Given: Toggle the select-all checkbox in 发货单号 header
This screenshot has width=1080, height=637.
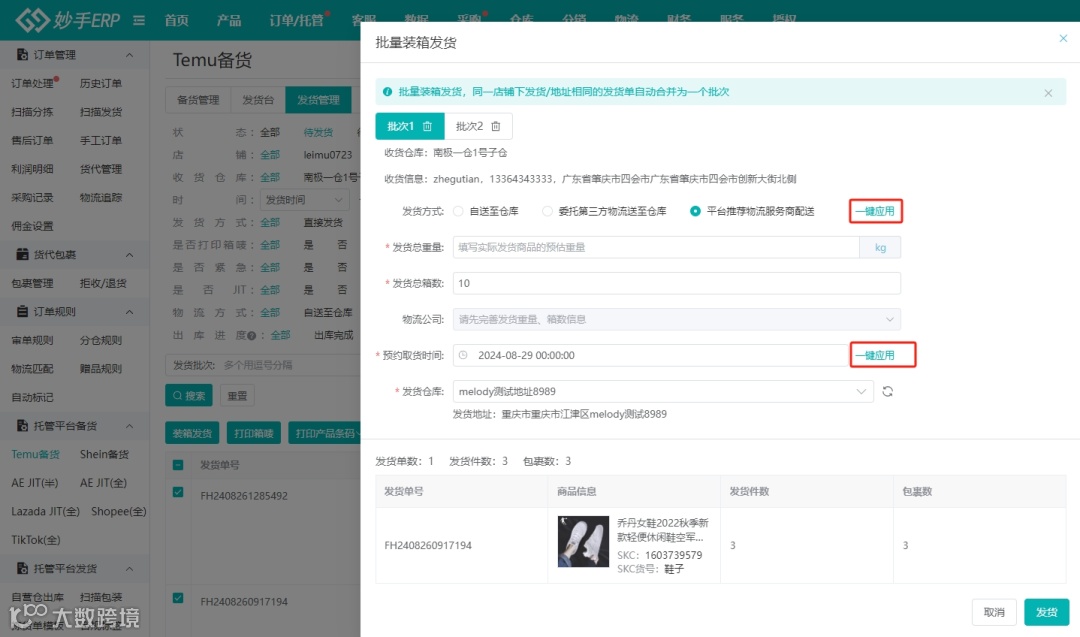Looking at the screenshot, I should 178,465.
